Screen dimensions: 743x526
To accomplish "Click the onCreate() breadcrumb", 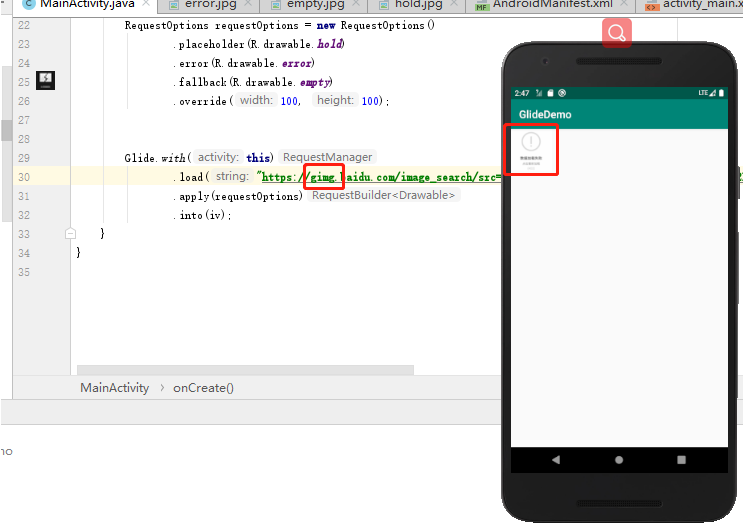I will point(203,388).
